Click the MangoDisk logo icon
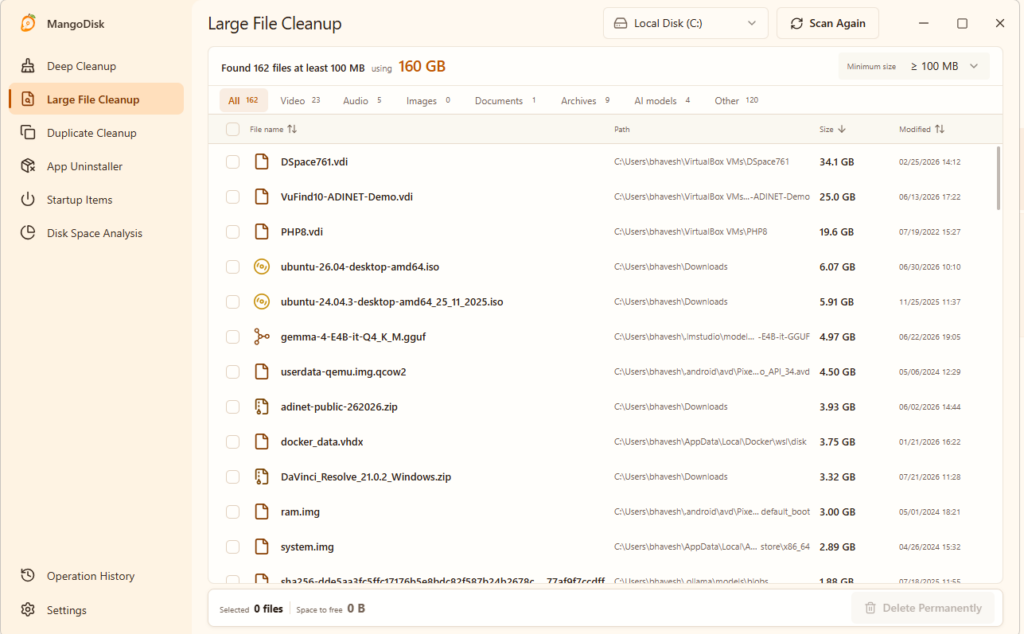The image size is (1024, 634). coord(28,23)
